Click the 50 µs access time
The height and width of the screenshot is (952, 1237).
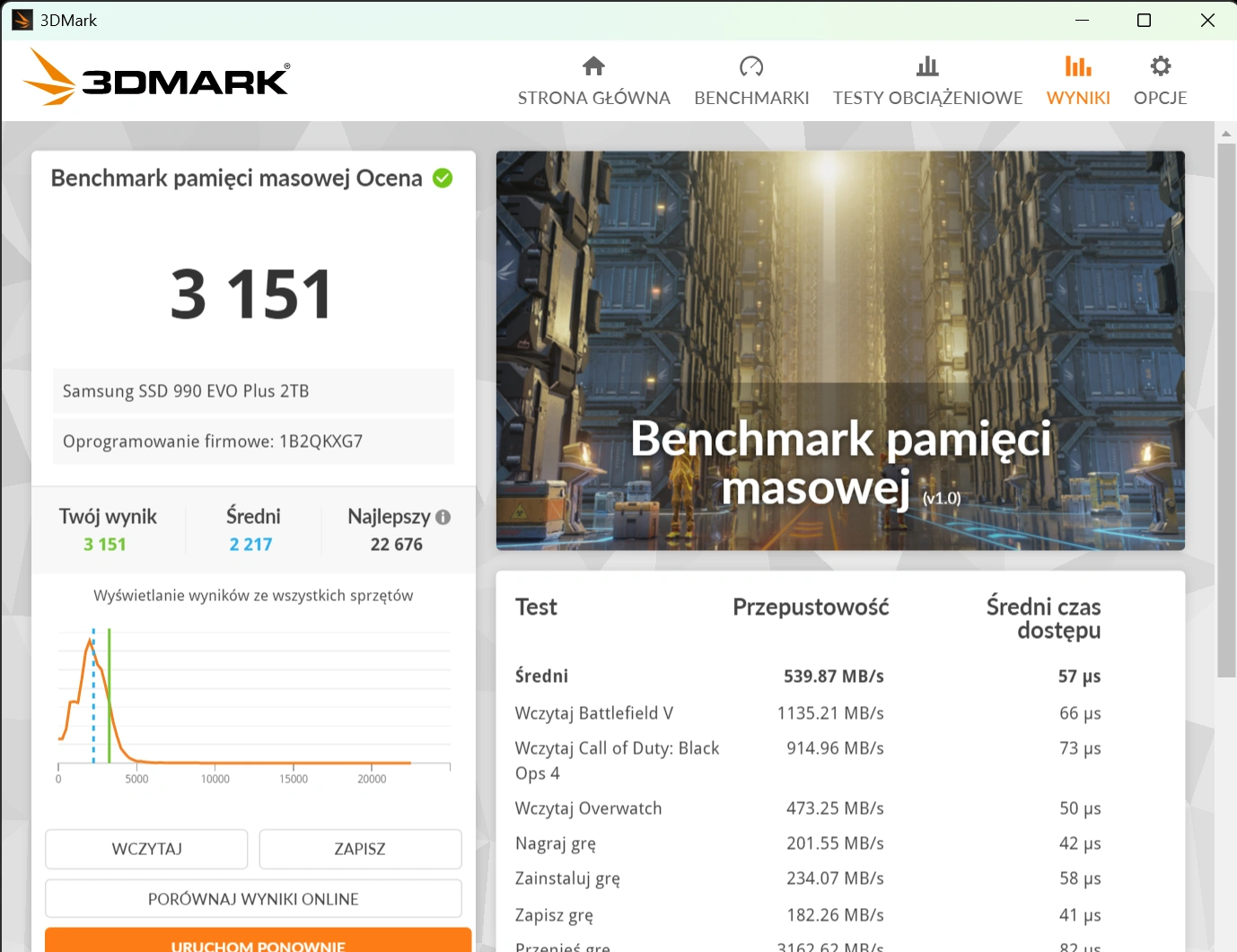(1080, 808)
